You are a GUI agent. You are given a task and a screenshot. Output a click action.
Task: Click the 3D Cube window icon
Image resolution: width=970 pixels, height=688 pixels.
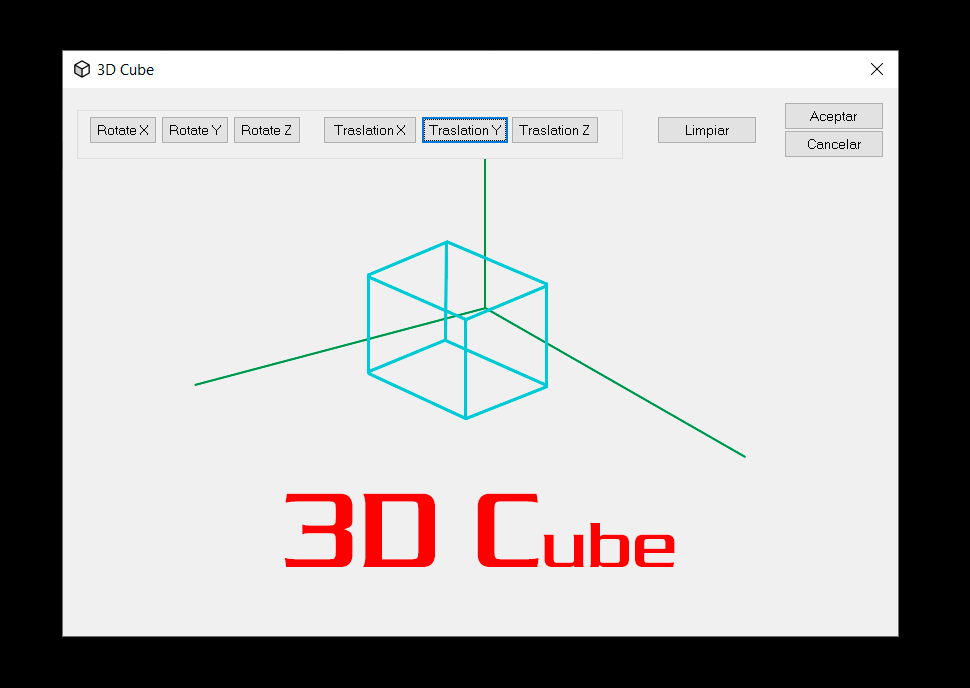point(82,69)
